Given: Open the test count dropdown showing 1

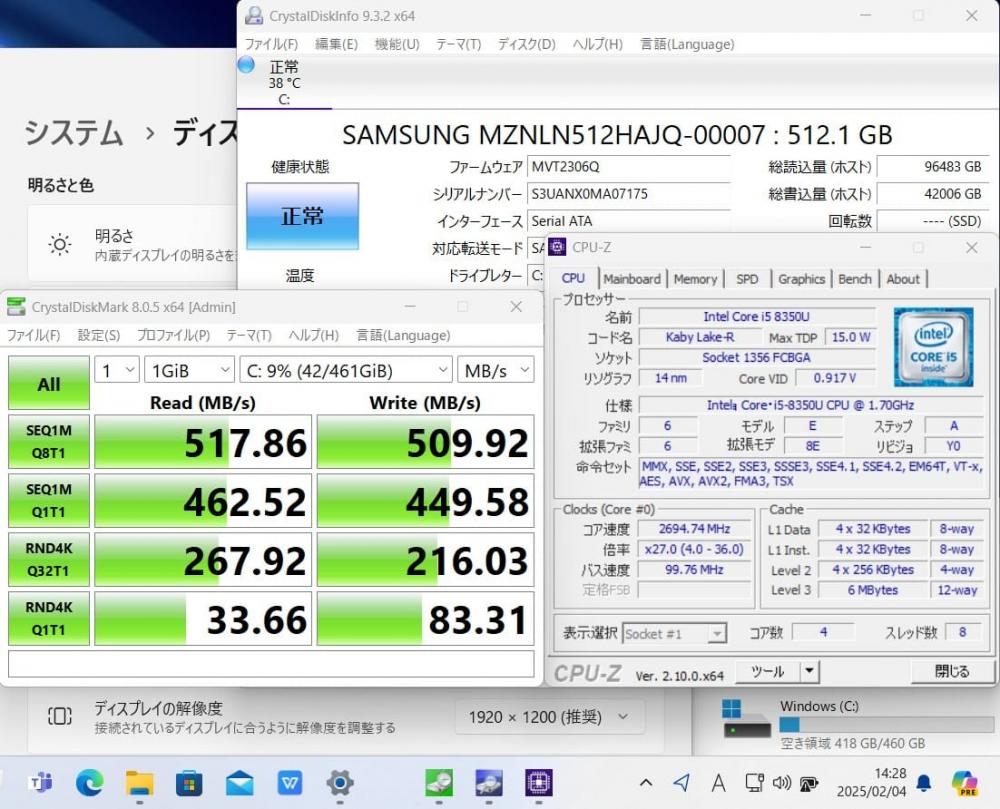Looking at the screenshot, I should pyautogui.click(x=117, y=370).
